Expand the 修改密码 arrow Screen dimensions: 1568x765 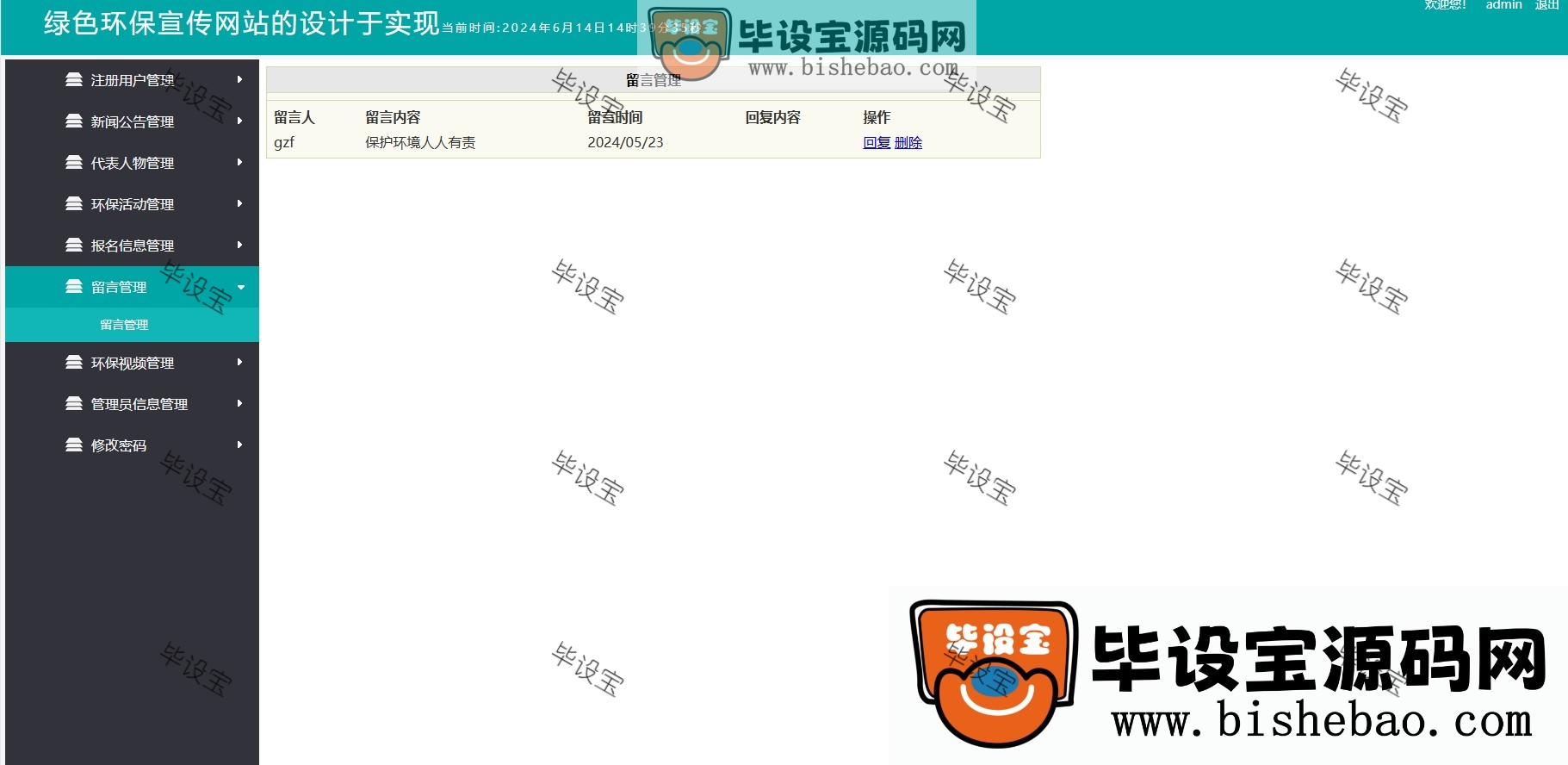click(239, 445)
